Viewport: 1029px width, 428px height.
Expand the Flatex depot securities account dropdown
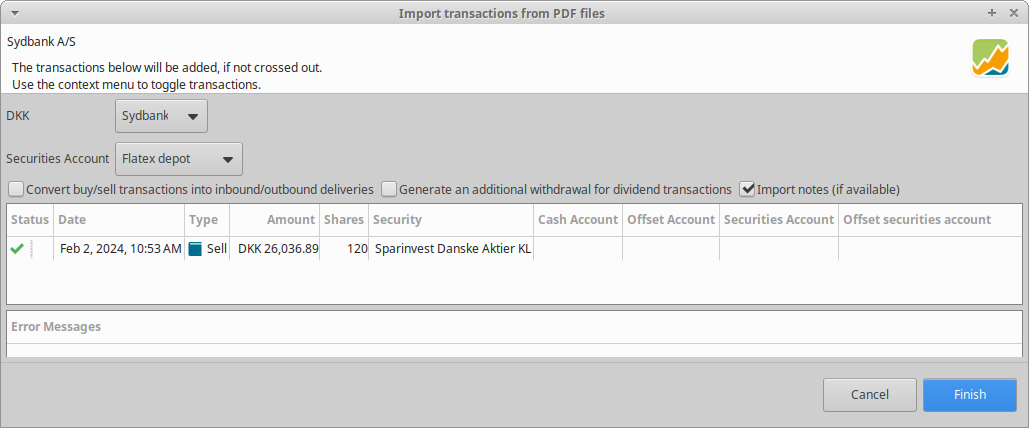(x=179, y=159)
